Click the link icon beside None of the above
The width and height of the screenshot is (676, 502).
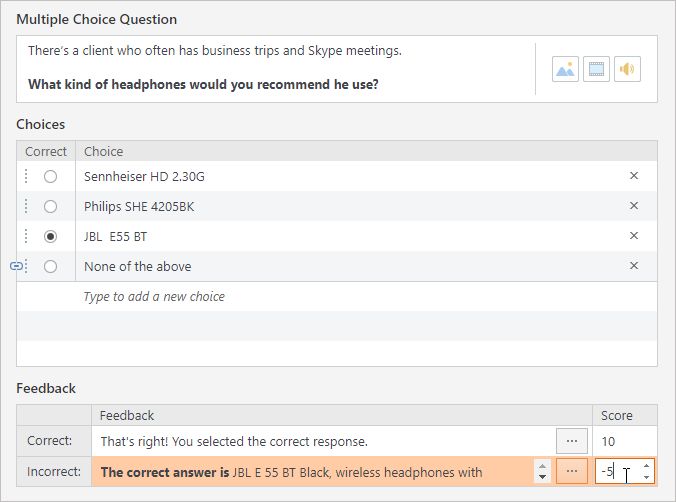[16, 266]
